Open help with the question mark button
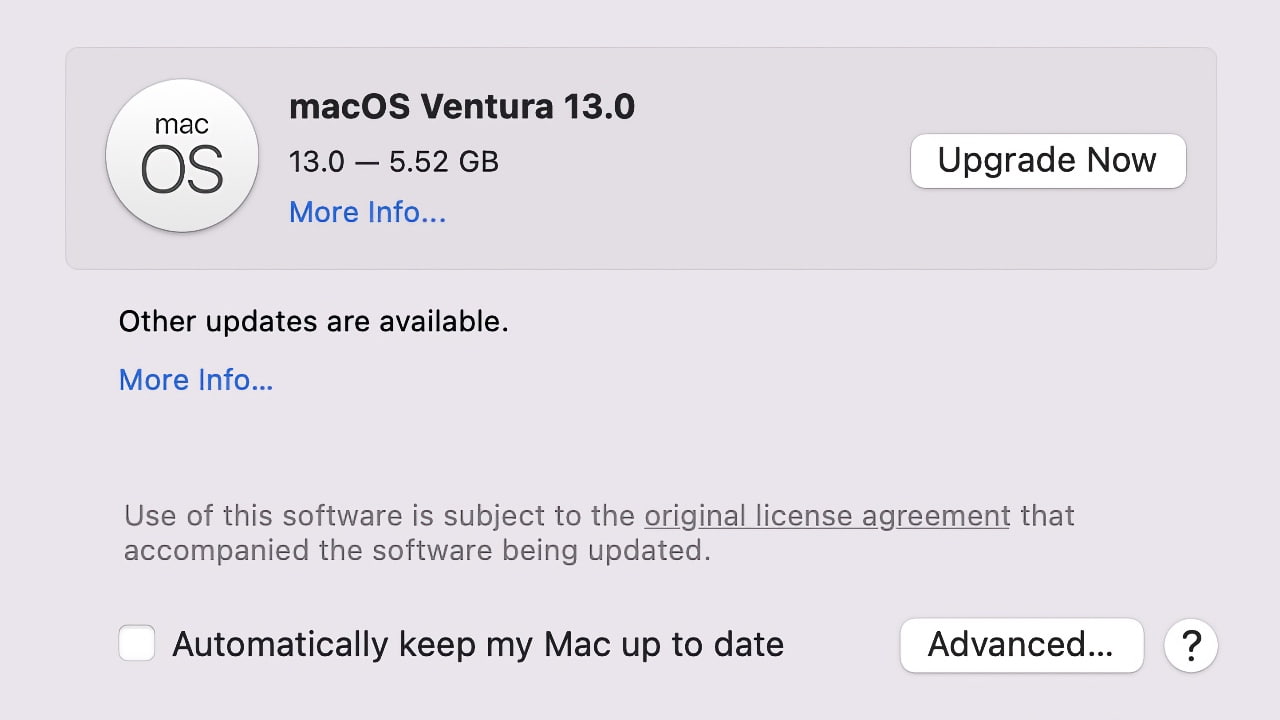This screenshot has width=1280, height=720. coord(1191,646)
